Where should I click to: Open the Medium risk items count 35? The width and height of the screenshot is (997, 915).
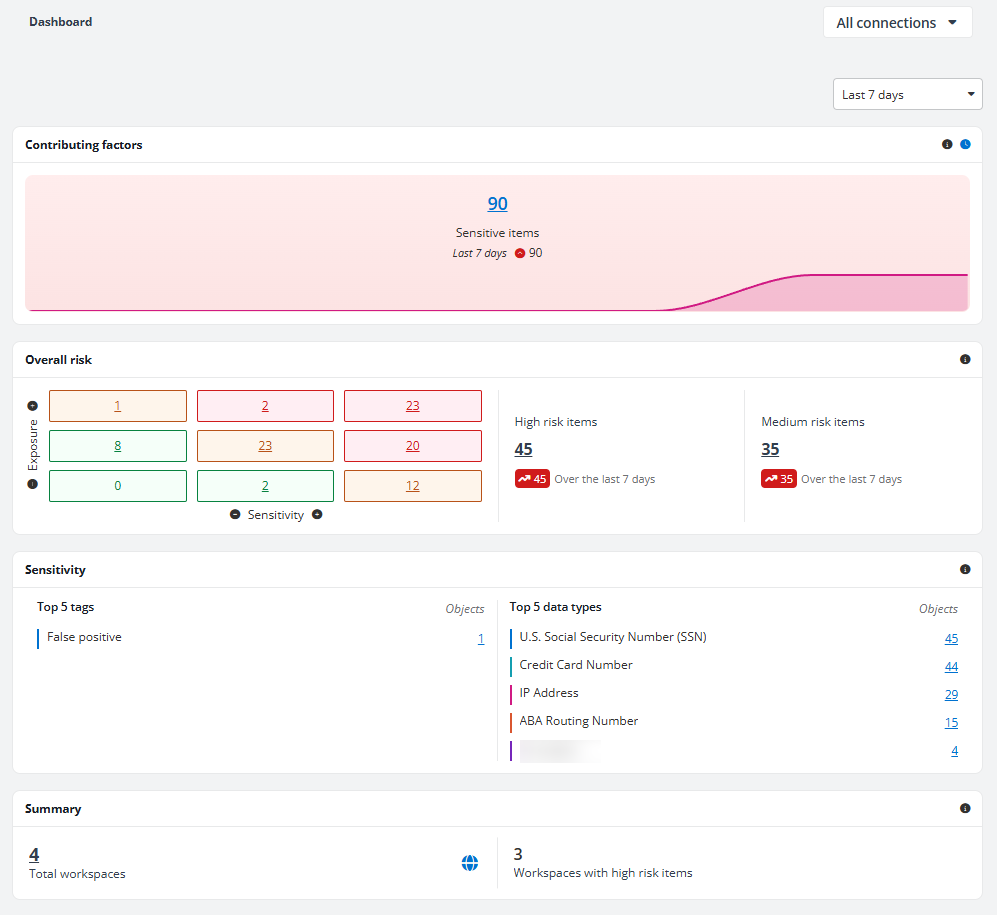pyautogui.click(x=770, y=450)
